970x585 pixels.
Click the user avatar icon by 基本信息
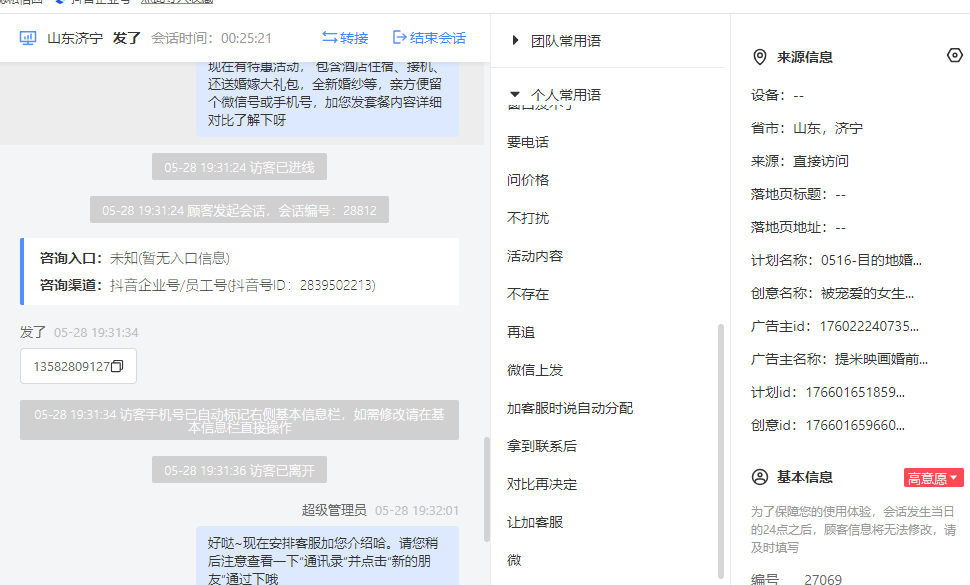760,477
